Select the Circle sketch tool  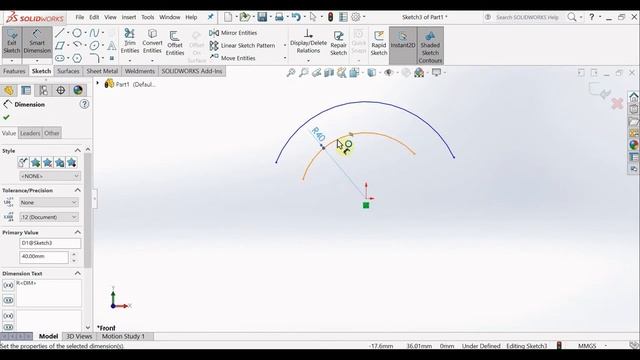[77, 33]
